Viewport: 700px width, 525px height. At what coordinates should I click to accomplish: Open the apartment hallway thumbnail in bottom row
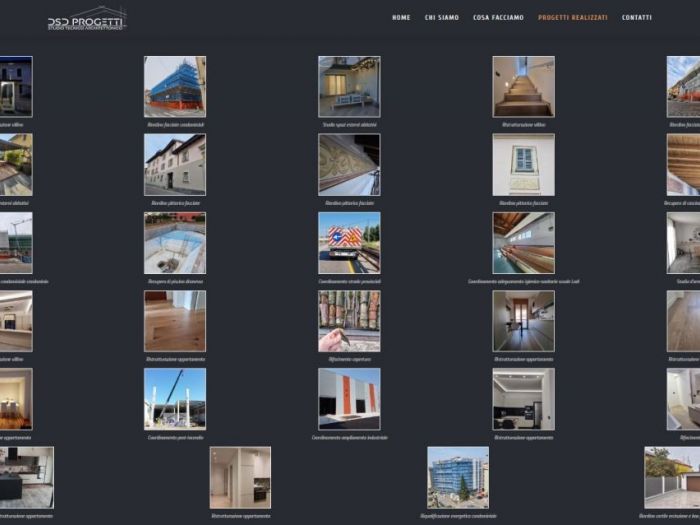[240, 477]
